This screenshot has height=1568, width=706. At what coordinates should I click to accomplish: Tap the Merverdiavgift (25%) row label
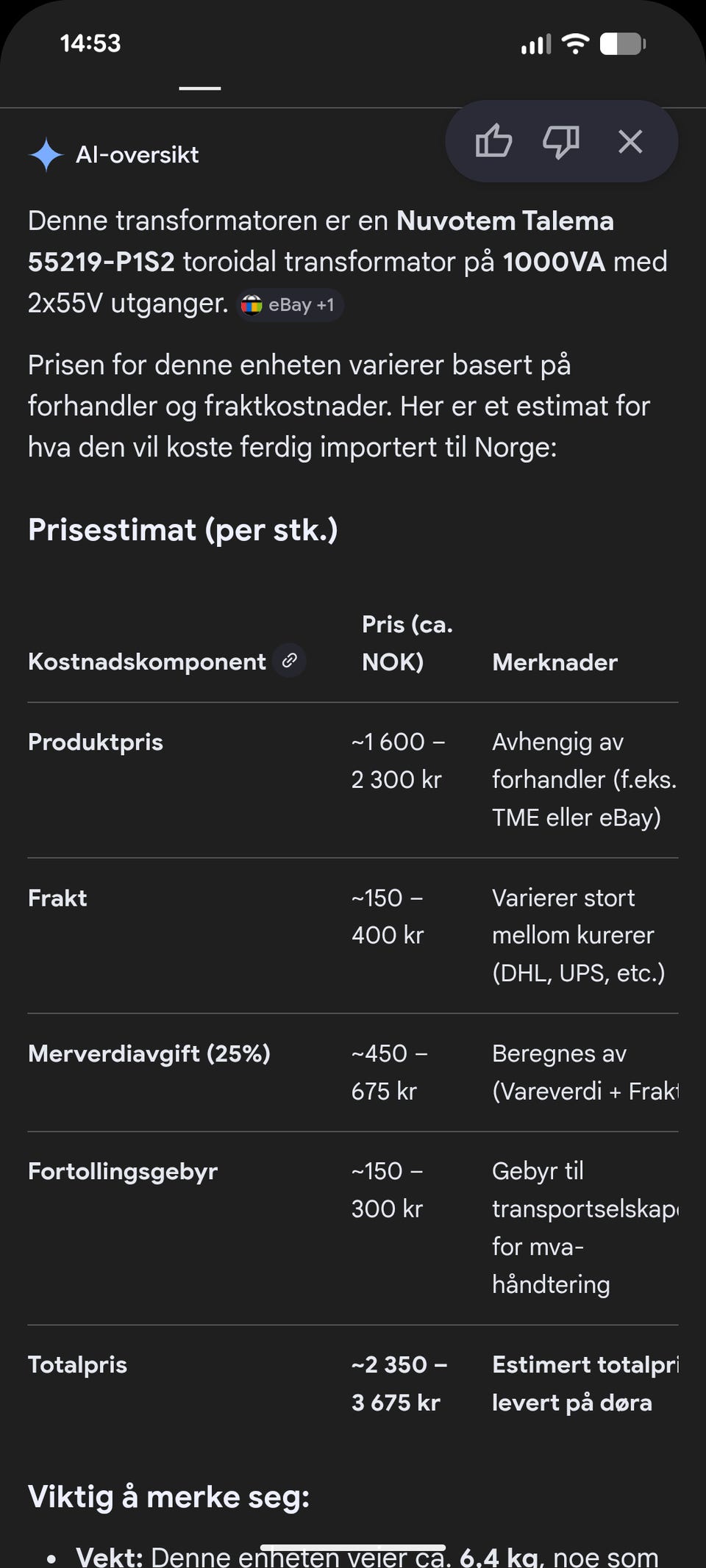149,1053
